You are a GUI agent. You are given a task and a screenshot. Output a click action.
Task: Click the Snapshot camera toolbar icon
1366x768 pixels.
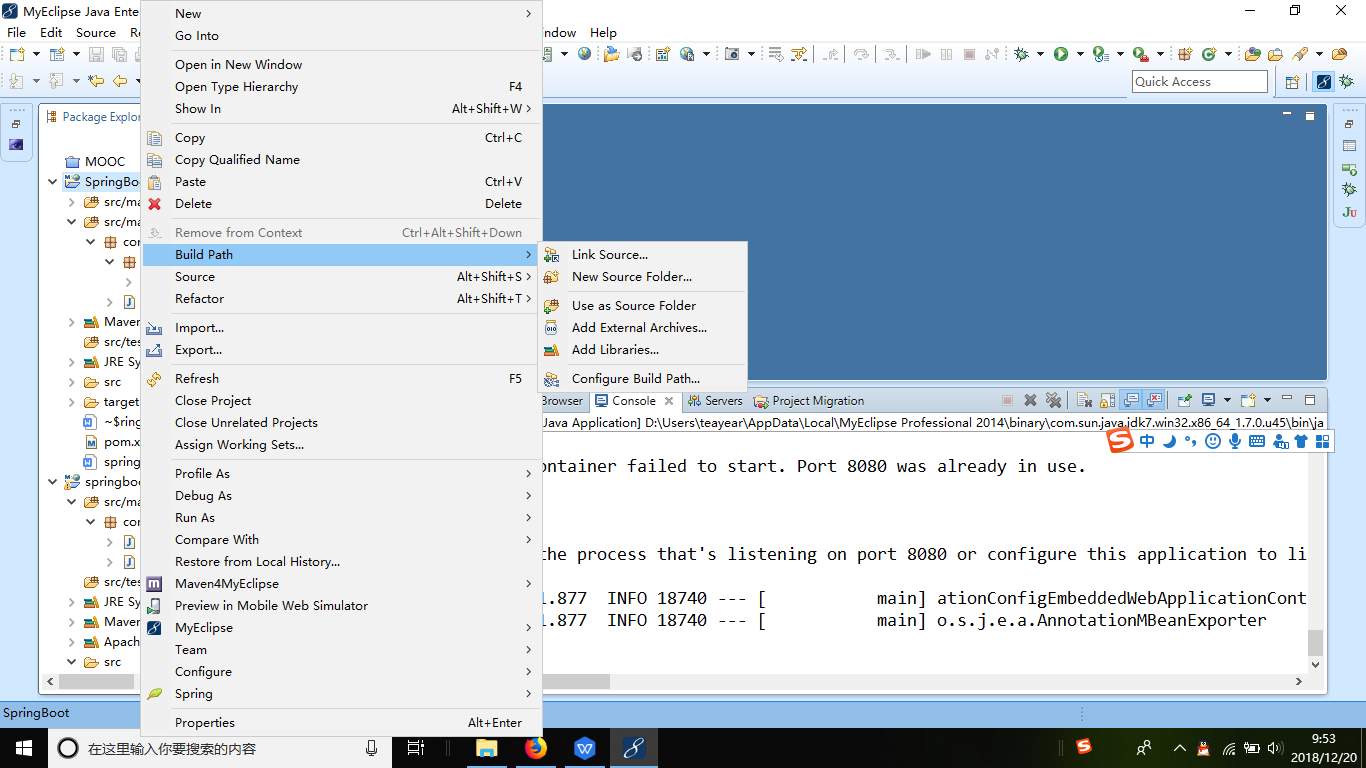click(732, 54)
